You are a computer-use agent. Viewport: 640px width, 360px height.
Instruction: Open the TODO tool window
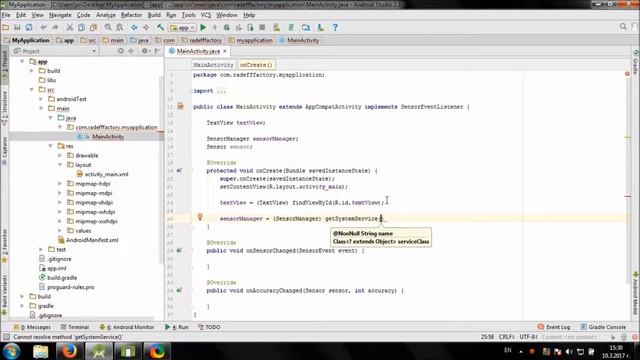209,327
